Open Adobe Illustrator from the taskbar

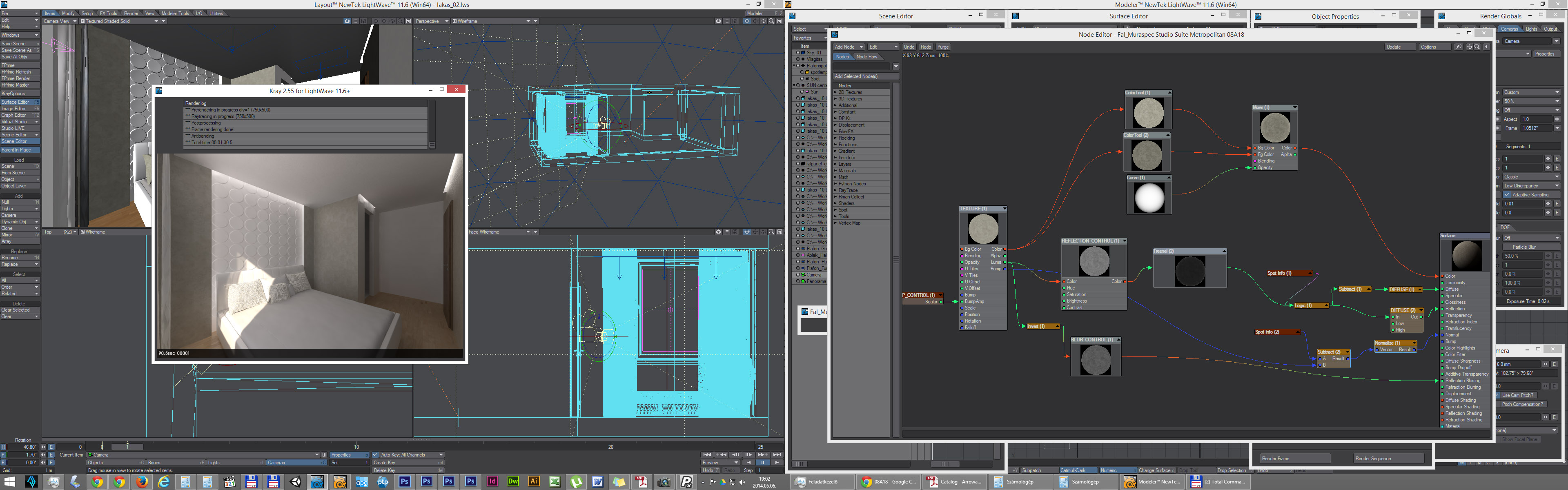tap(534, 481)
